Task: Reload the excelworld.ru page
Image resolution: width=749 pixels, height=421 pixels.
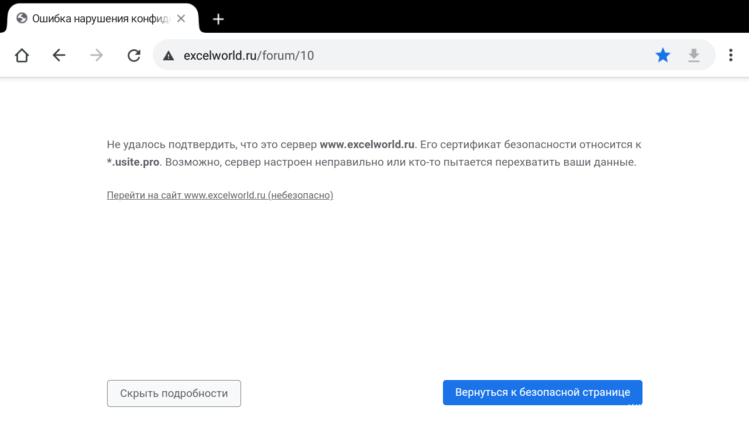Action: tap(134, 55)
